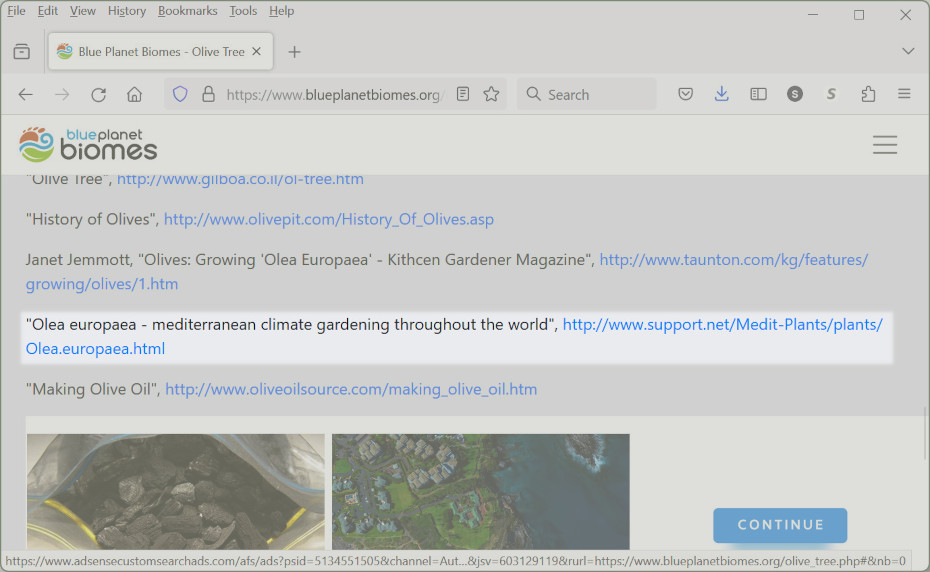
Task: Toggle the sidebar view
Action: click(759, 95)
